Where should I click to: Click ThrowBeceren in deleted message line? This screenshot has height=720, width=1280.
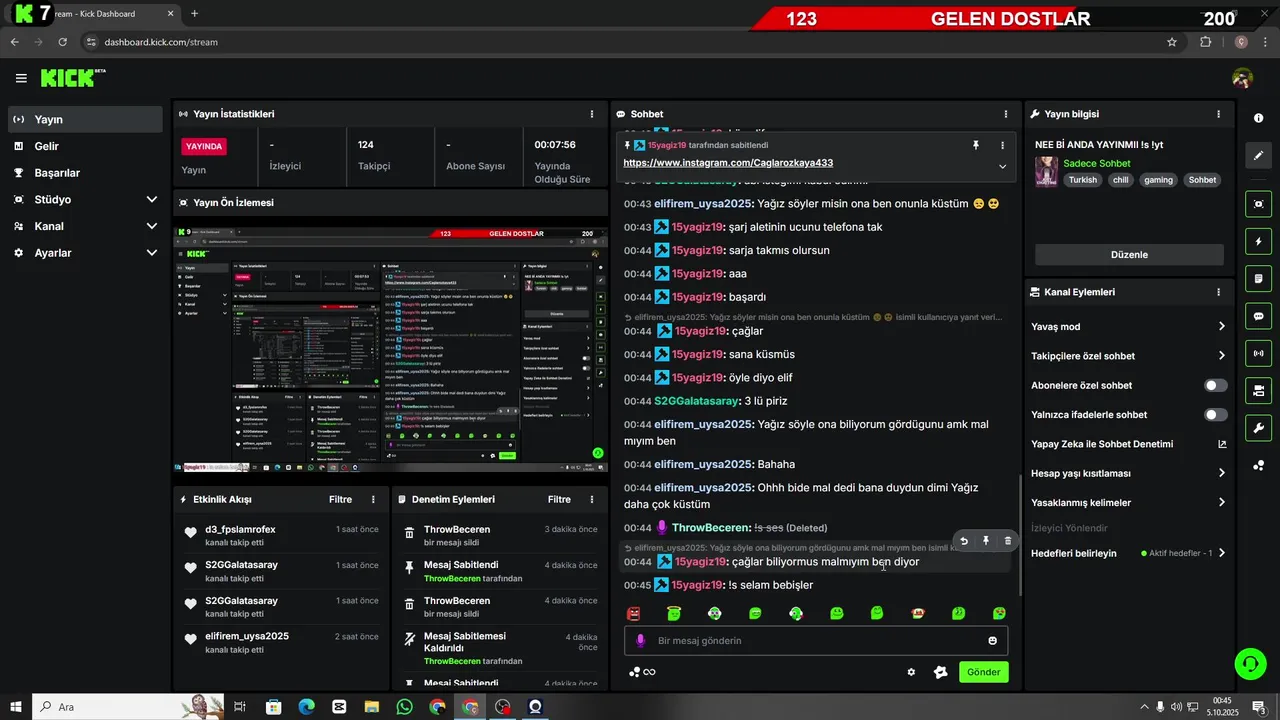(711, 527)
